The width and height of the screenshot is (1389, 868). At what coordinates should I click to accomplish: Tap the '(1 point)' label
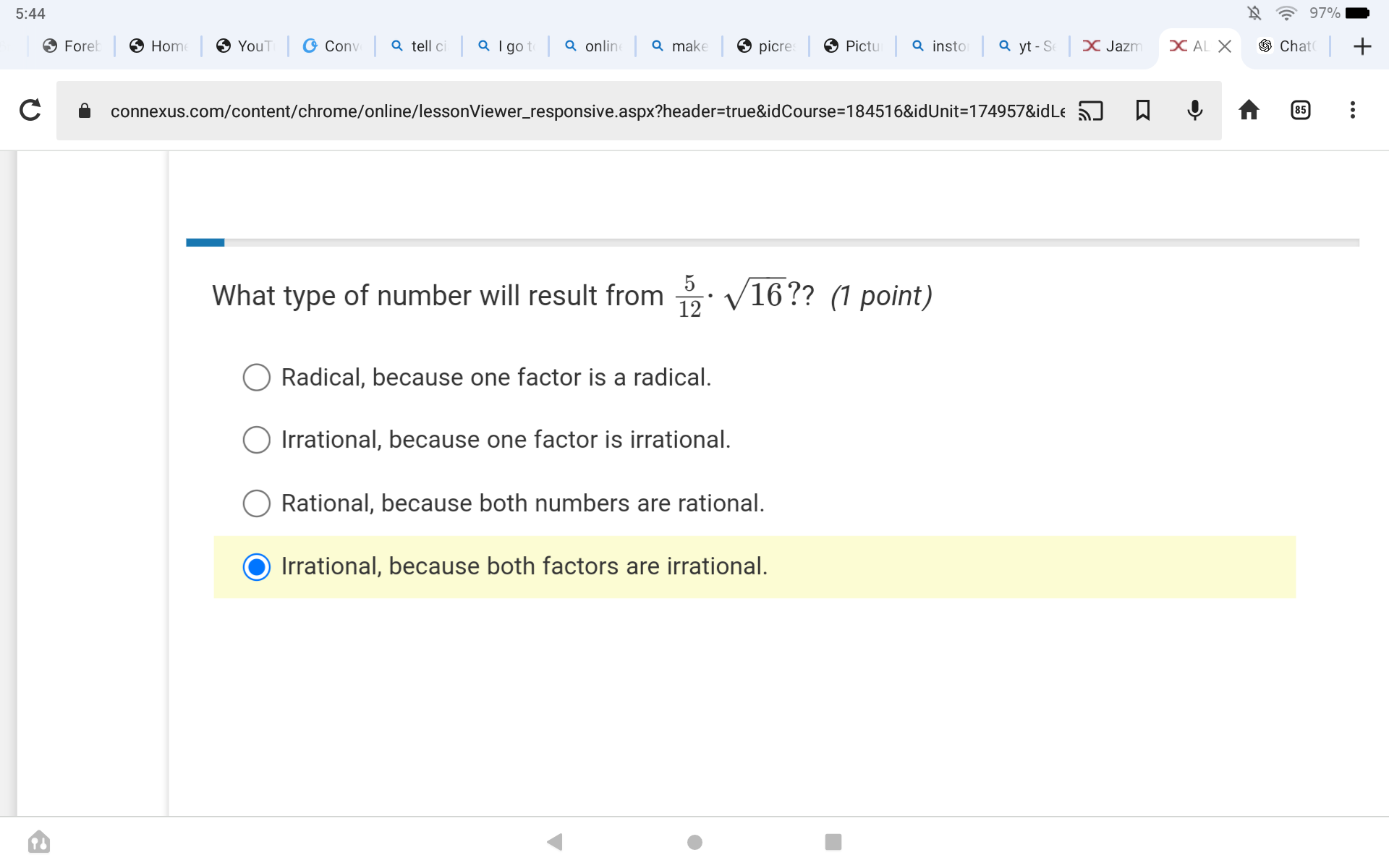coord(881,296)
